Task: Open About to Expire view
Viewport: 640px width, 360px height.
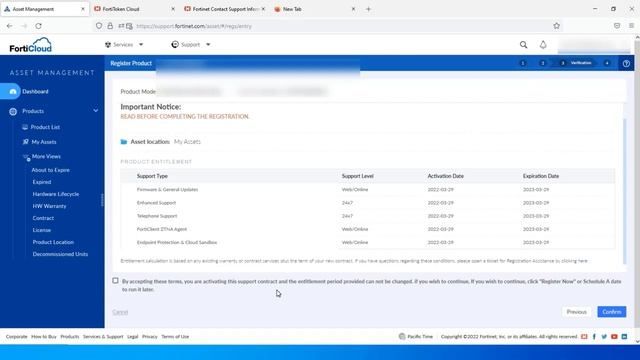Action: pyautogui.click(x=51, y=170)
